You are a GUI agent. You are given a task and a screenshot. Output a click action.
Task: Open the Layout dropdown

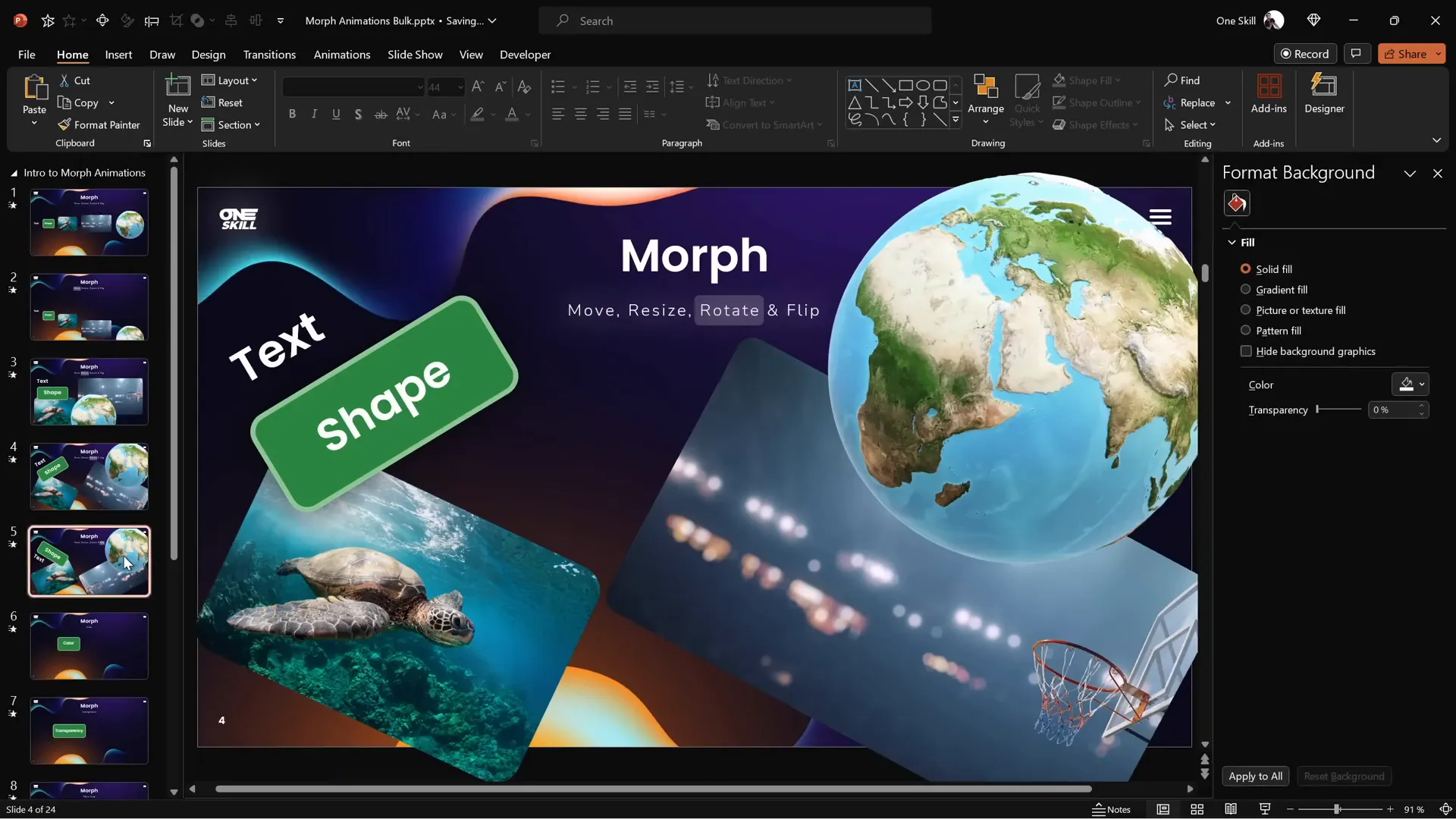pyautogui.click(x=229, y=80)
